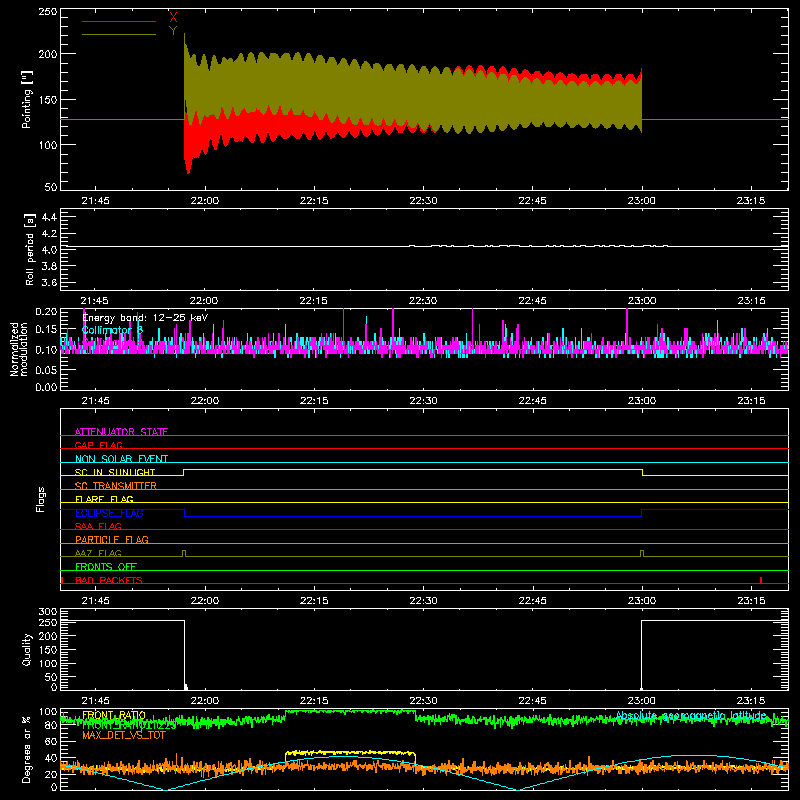Click the 'Absolute geomagnetic latitude' label

tap(691, 716)
